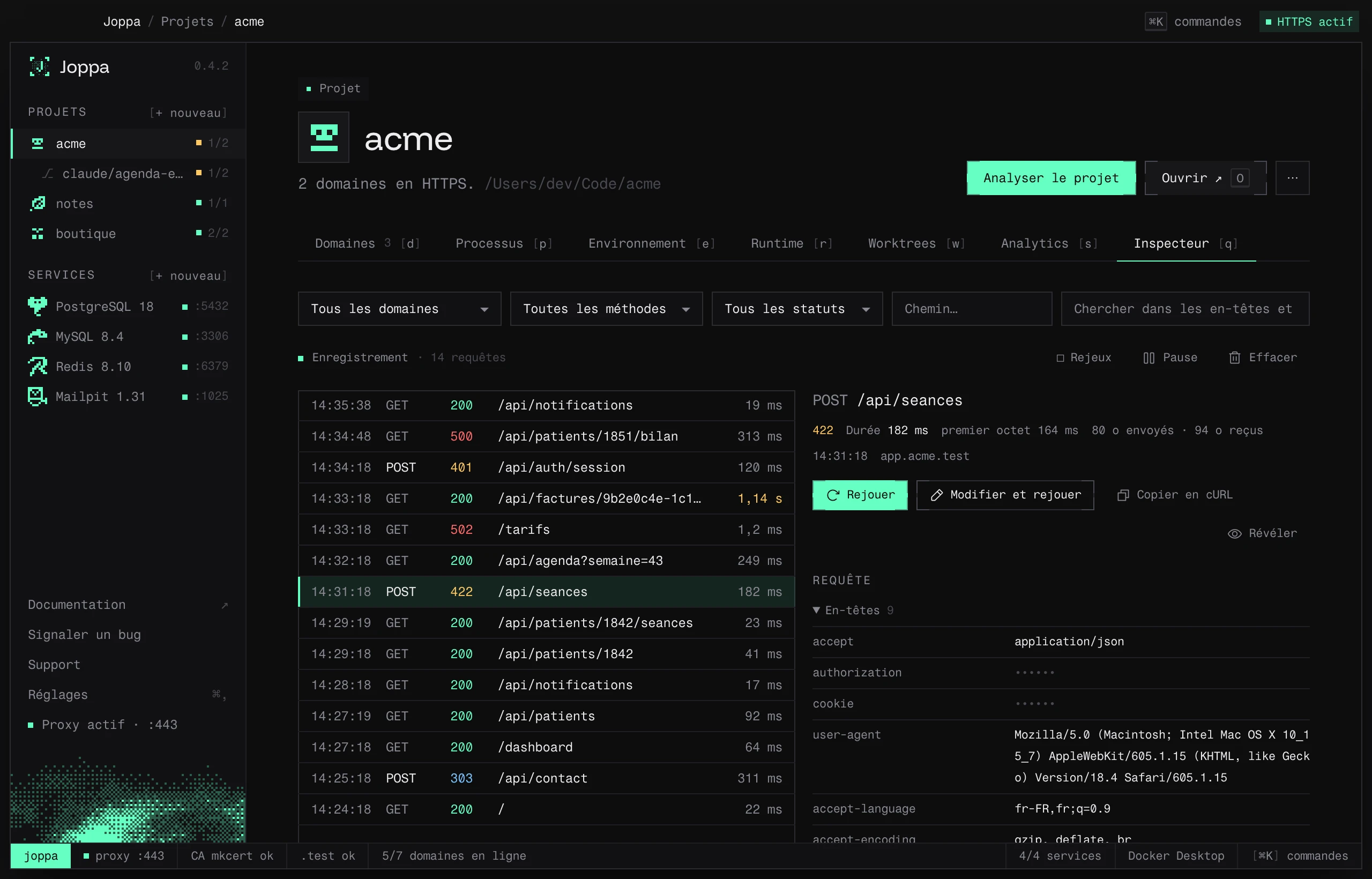1372x879 pixels.
Task: Toggle the Rejeux checkbox
Action: 1061,358
